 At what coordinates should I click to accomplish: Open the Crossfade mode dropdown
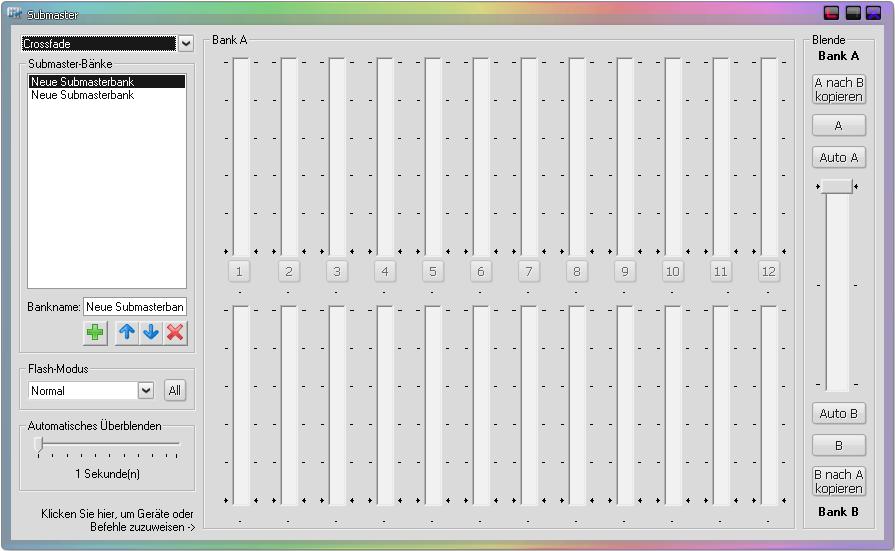[x=185, y=44]
